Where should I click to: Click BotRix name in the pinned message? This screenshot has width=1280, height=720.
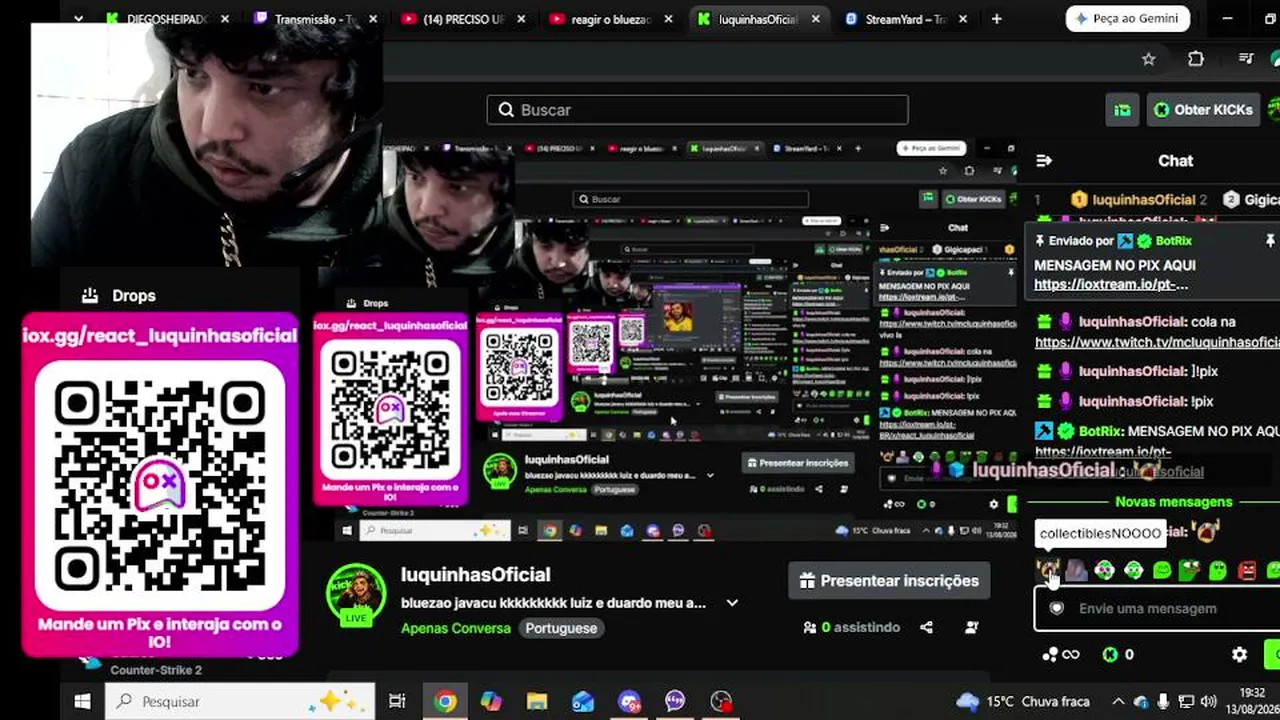coord(1173,241)
